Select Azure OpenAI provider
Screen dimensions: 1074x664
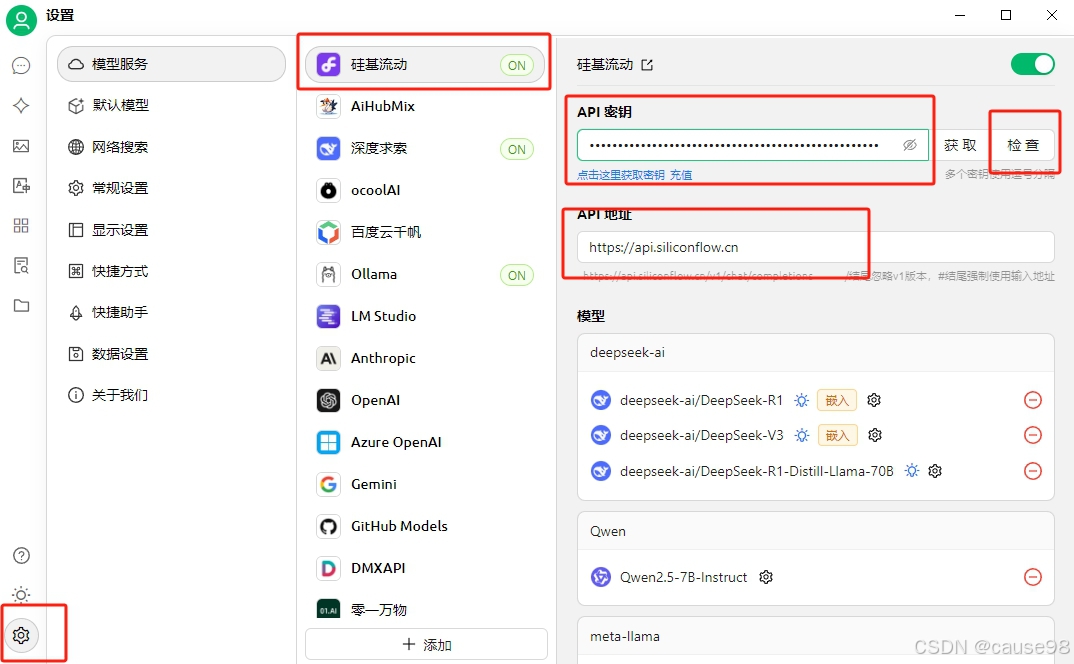click(425, 442)
